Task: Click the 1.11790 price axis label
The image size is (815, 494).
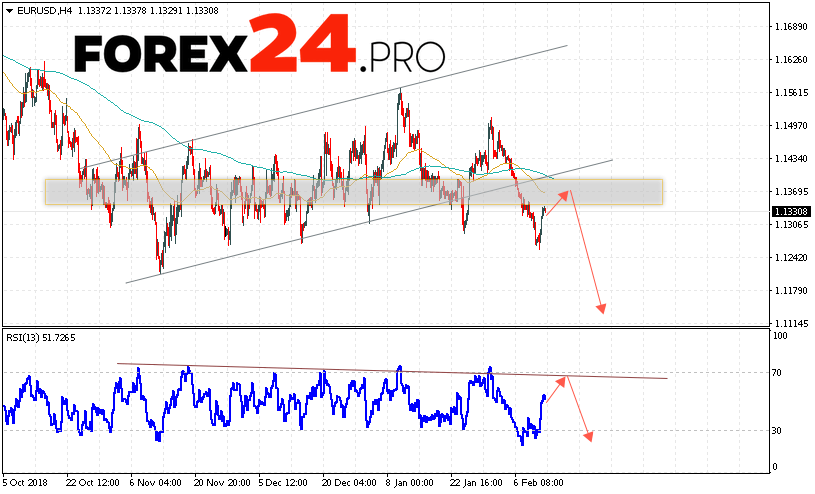Action: pos(791,291)
